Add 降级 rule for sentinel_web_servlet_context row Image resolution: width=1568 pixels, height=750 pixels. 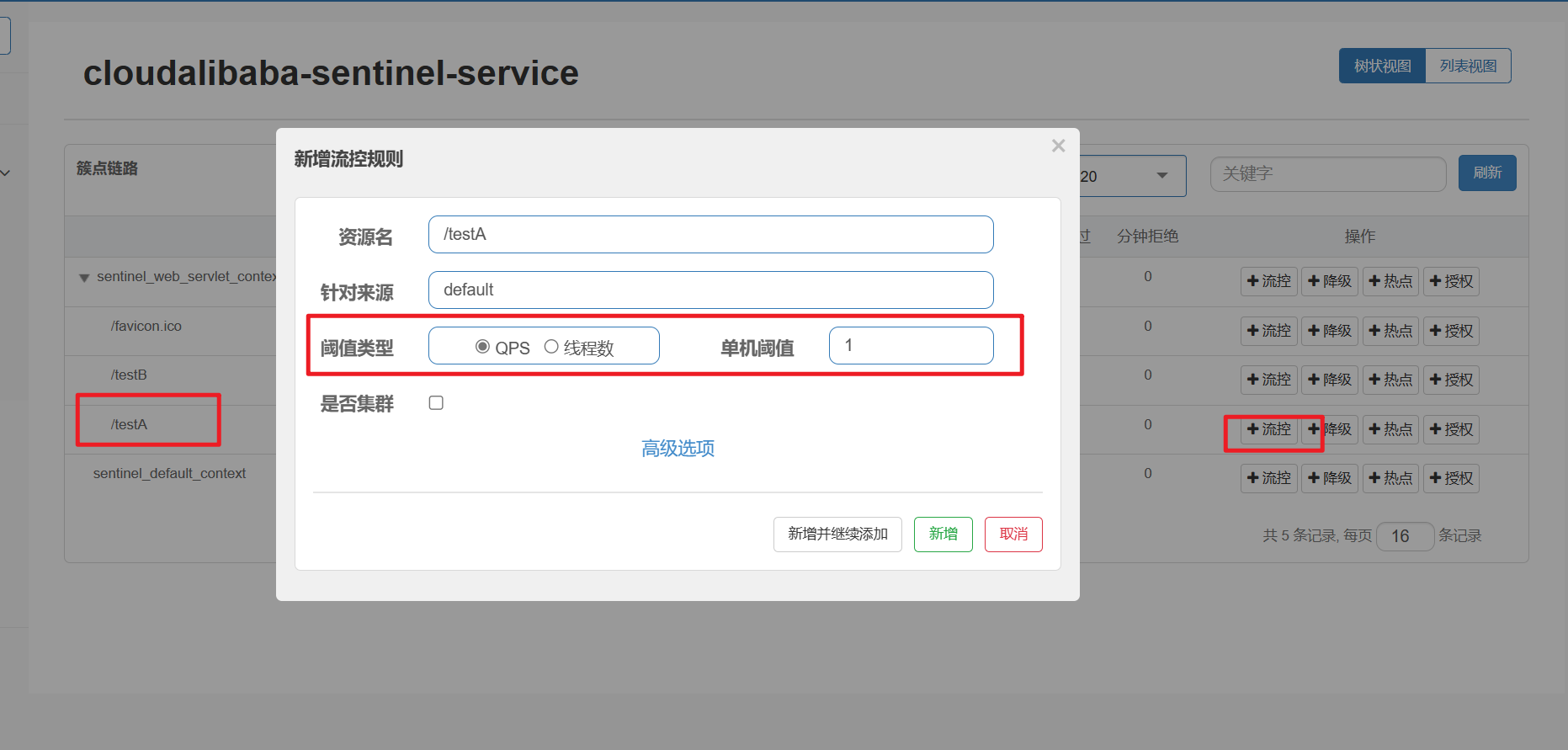point(1330,281)
